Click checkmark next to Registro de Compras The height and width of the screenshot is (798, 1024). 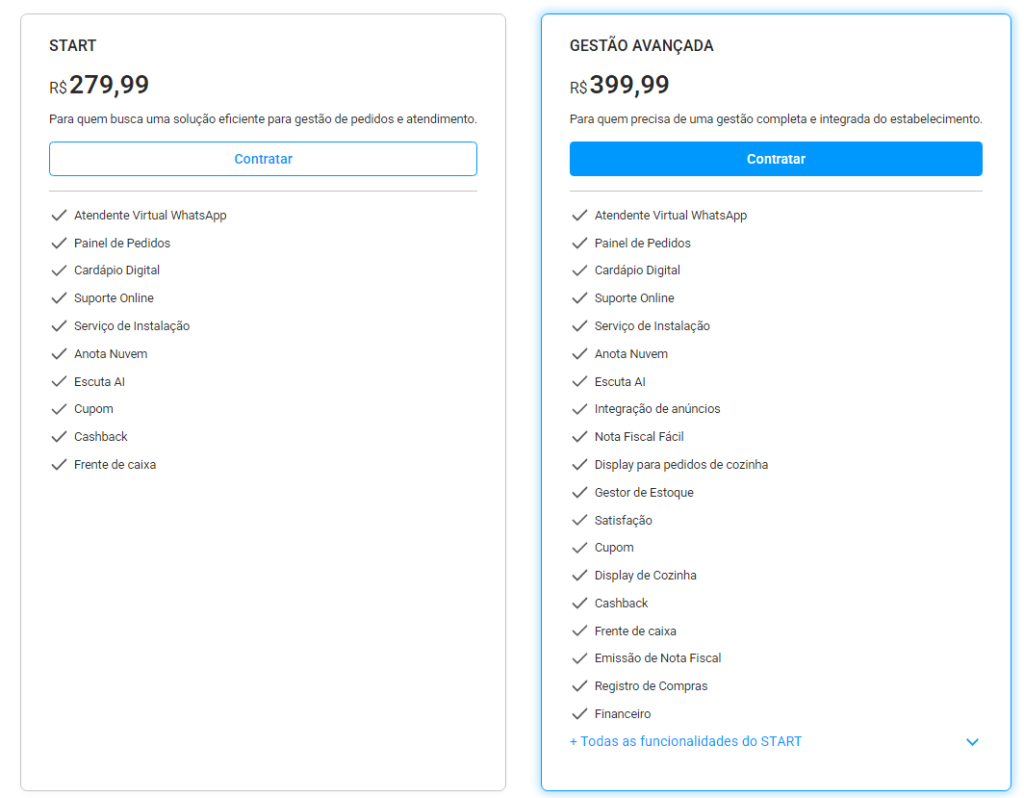[579, 686]
